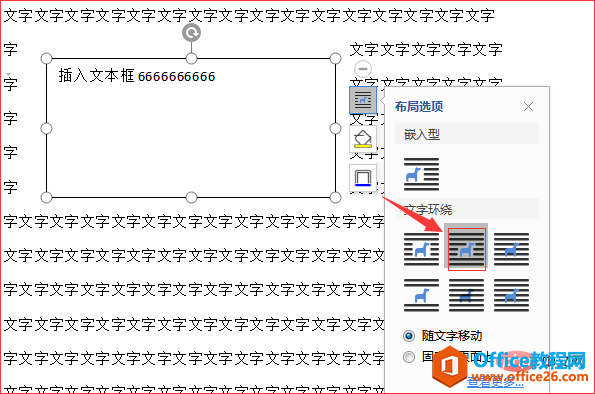Choose the square 四周型 text wrapping icon
595x394 pixels.
point(421,249)
